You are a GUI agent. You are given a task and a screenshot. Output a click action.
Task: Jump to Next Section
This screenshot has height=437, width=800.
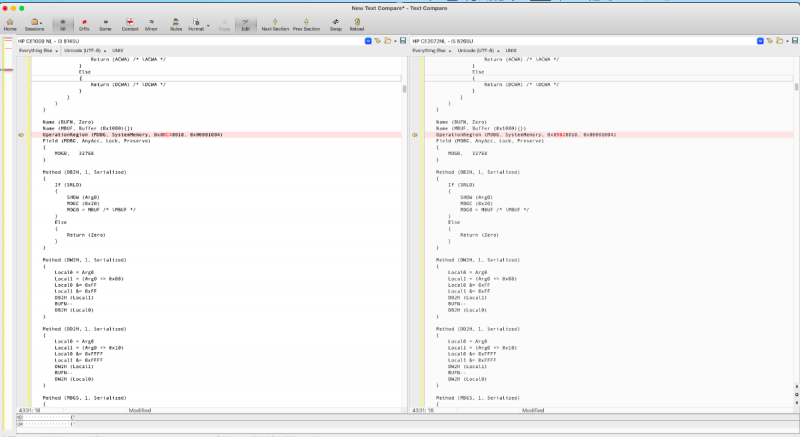[x=275, y=24]
